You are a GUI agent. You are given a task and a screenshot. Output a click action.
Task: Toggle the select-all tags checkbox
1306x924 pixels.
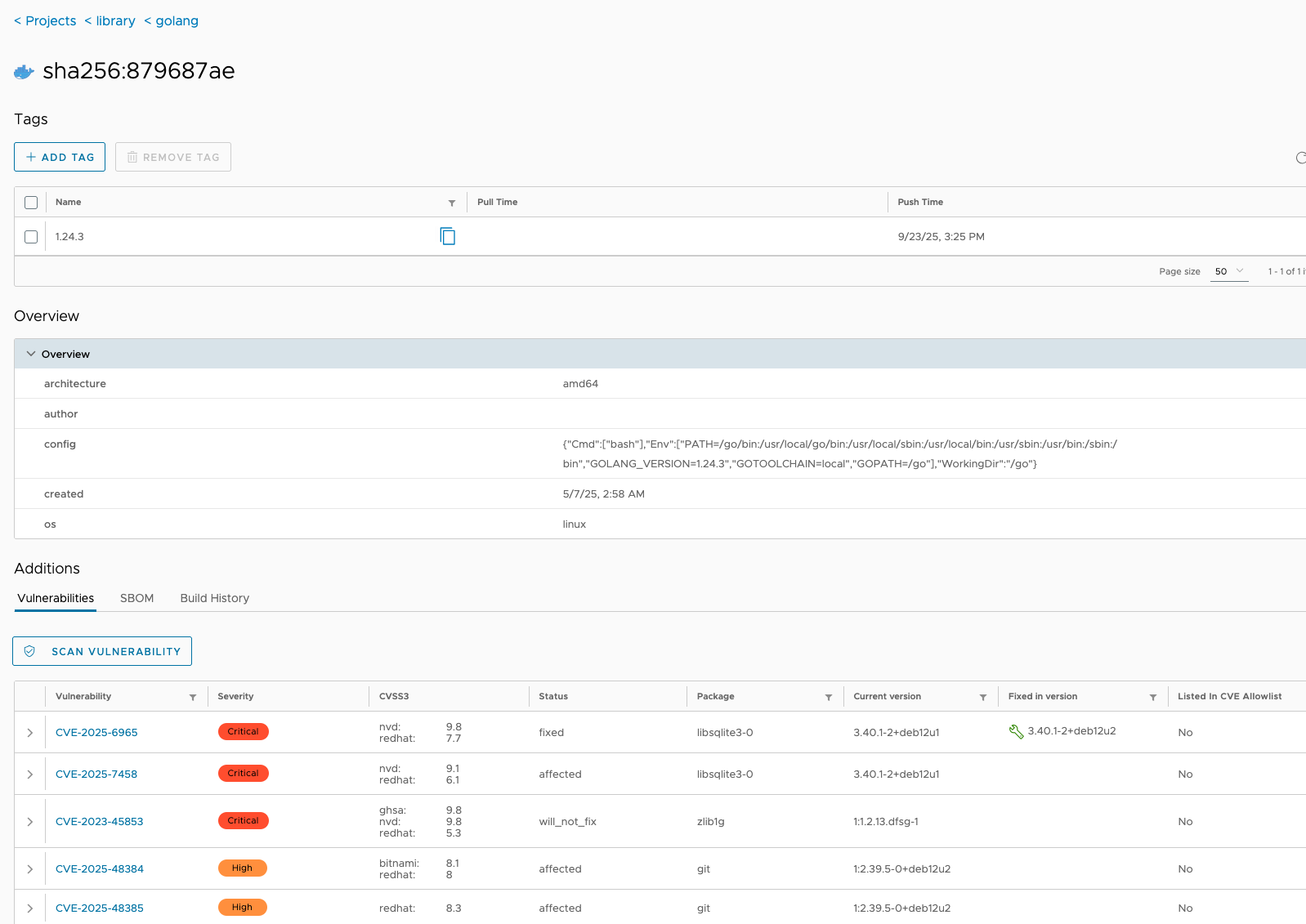tap(31, 203)
